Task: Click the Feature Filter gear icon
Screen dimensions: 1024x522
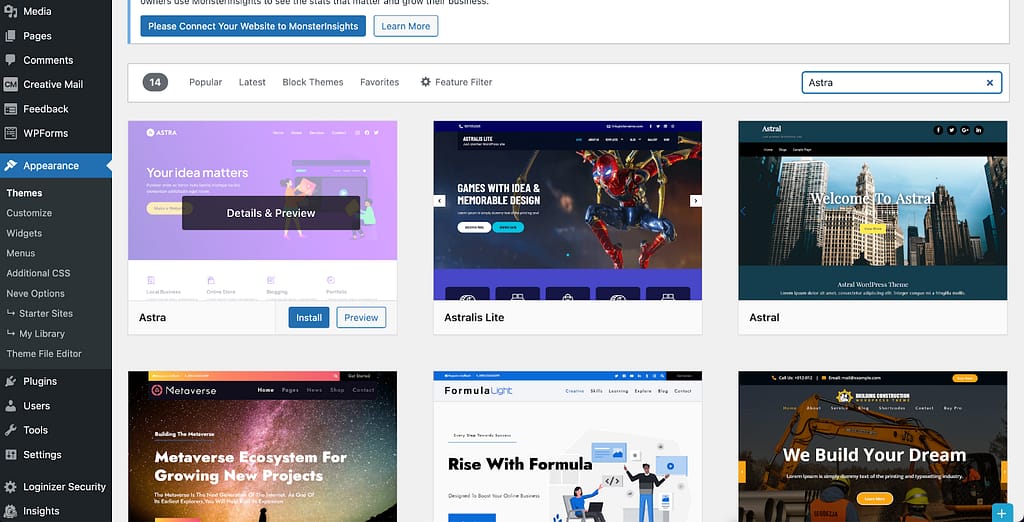Action: [x=426, y=82]
